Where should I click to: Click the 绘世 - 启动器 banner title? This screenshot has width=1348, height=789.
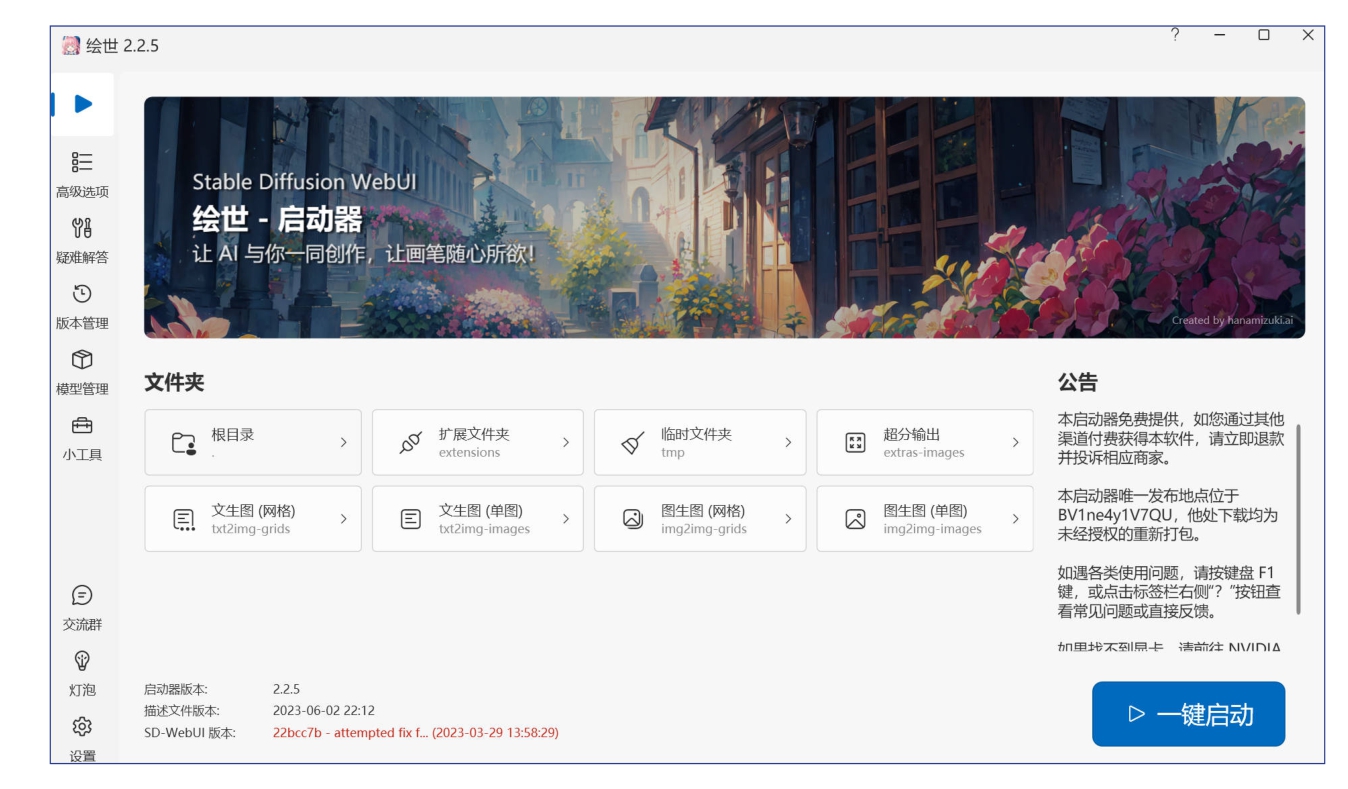pos(277,218)
